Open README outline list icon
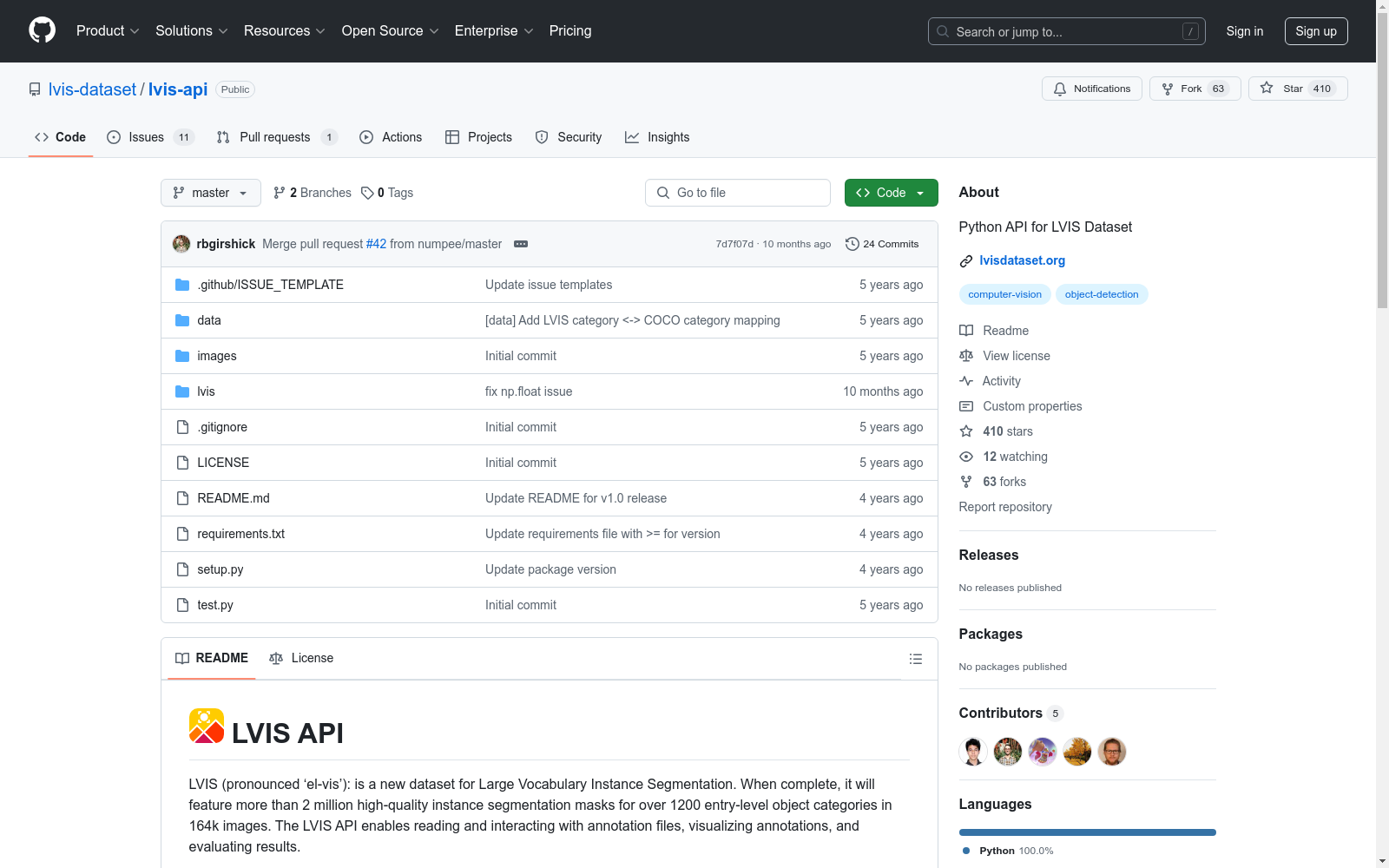 pos(916,659)
